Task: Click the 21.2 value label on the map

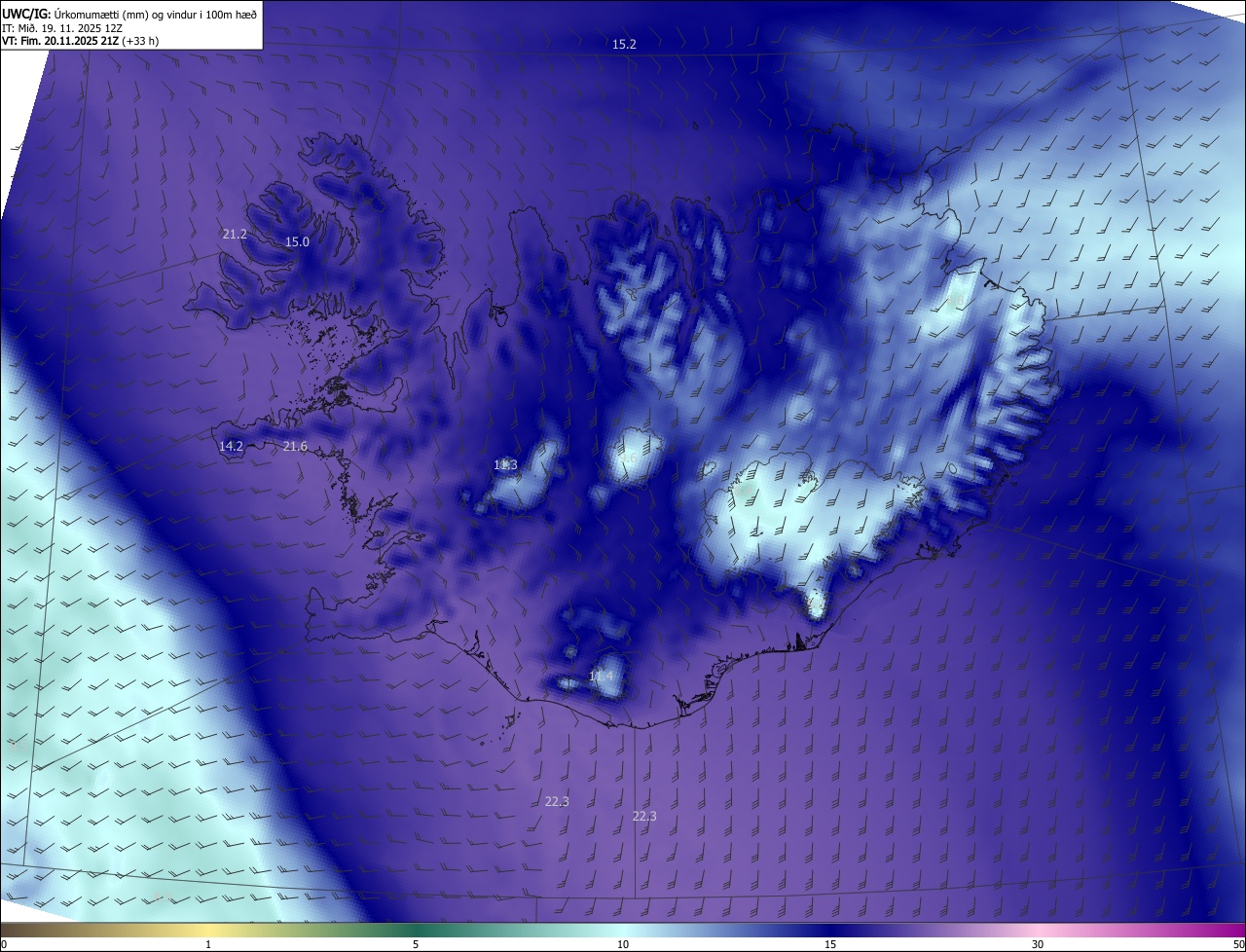Action: tap(235, 235)
